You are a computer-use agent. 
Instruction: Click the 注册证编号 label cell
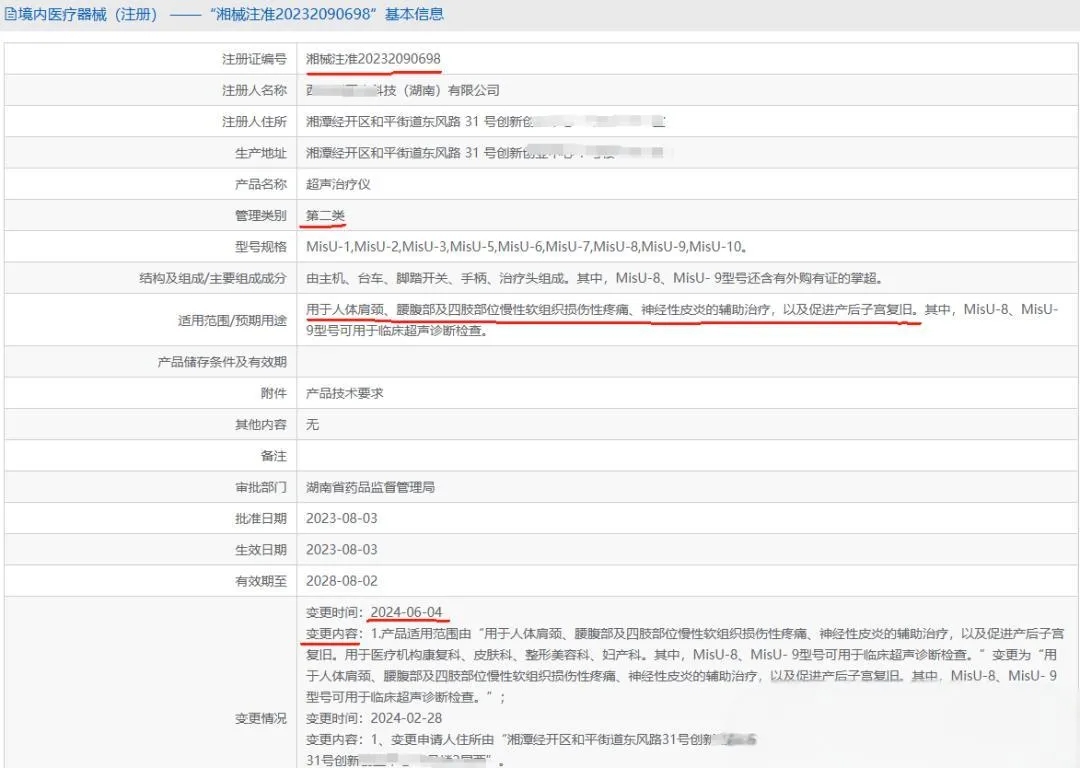[x=254, y=59]
